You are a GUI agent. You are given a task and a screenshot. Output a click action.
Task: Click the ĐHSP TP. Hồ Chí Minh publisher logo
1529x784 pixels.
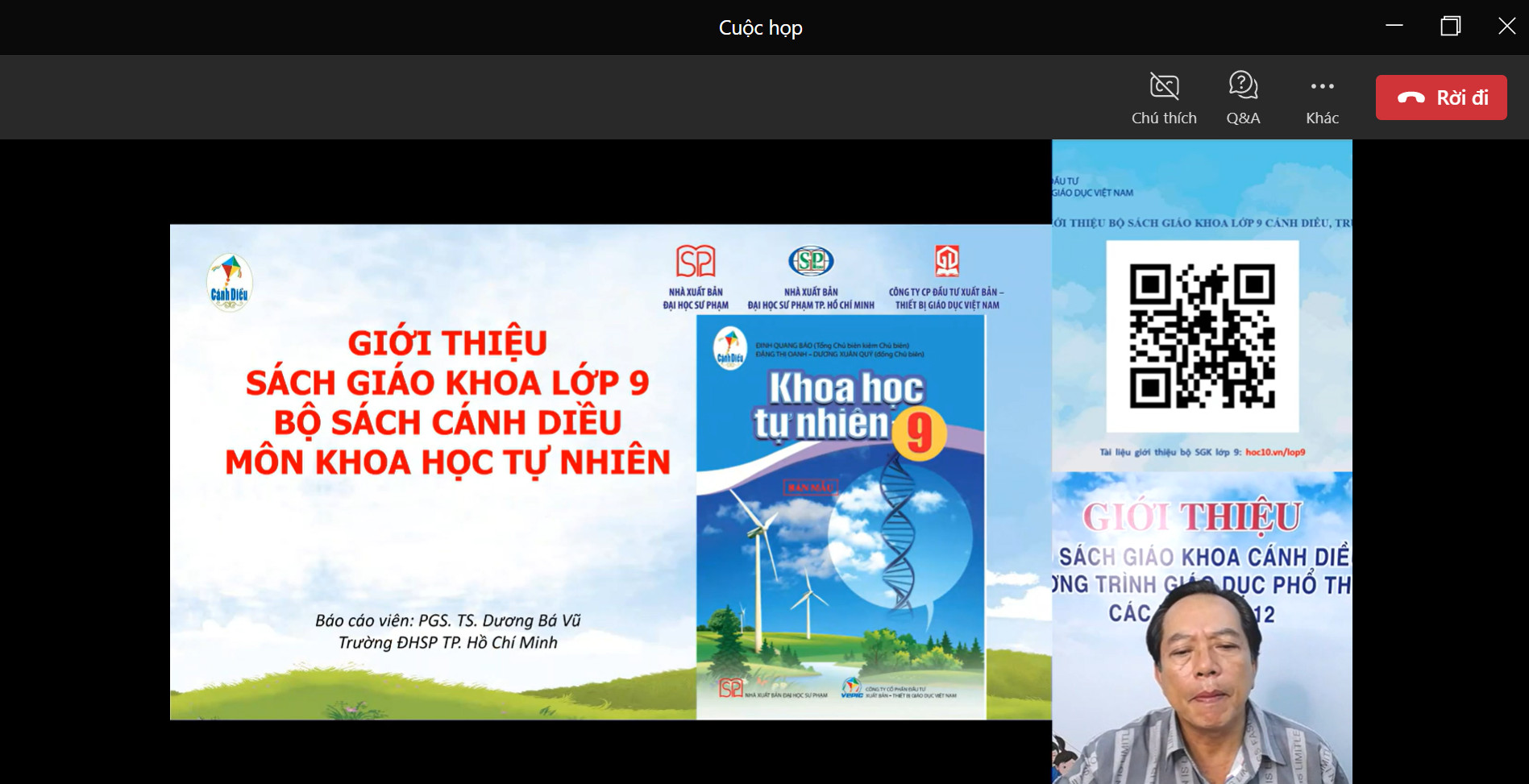tap(811, 261)
